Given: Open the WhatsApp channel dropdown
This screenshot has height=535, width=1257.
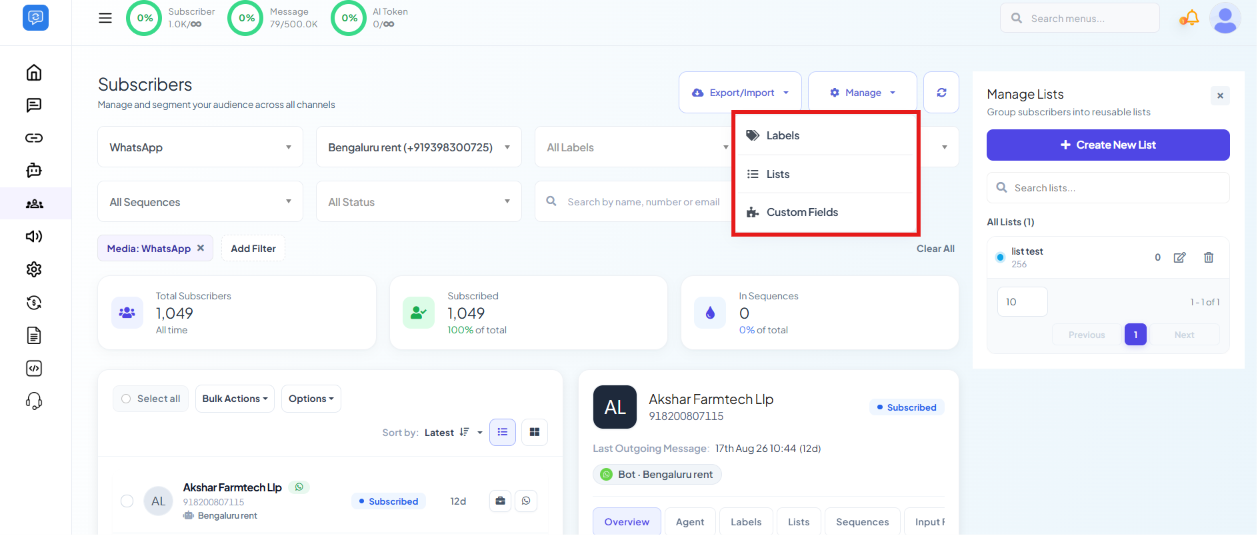Looking at the screenshot, I should click(200, 147).
